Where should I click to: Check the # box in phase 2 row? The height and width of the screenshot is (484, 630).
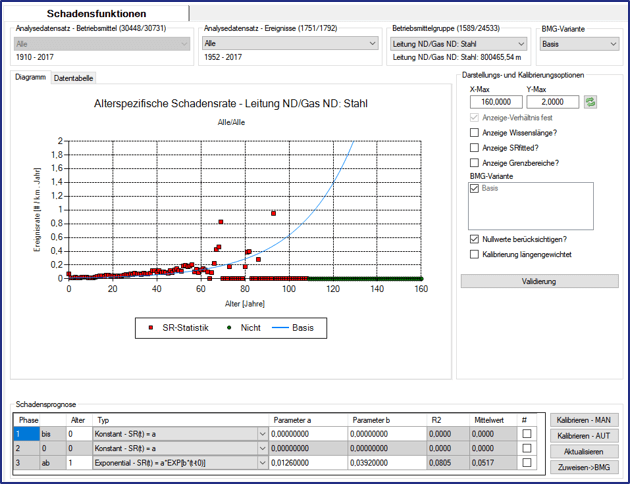(527, 448)
